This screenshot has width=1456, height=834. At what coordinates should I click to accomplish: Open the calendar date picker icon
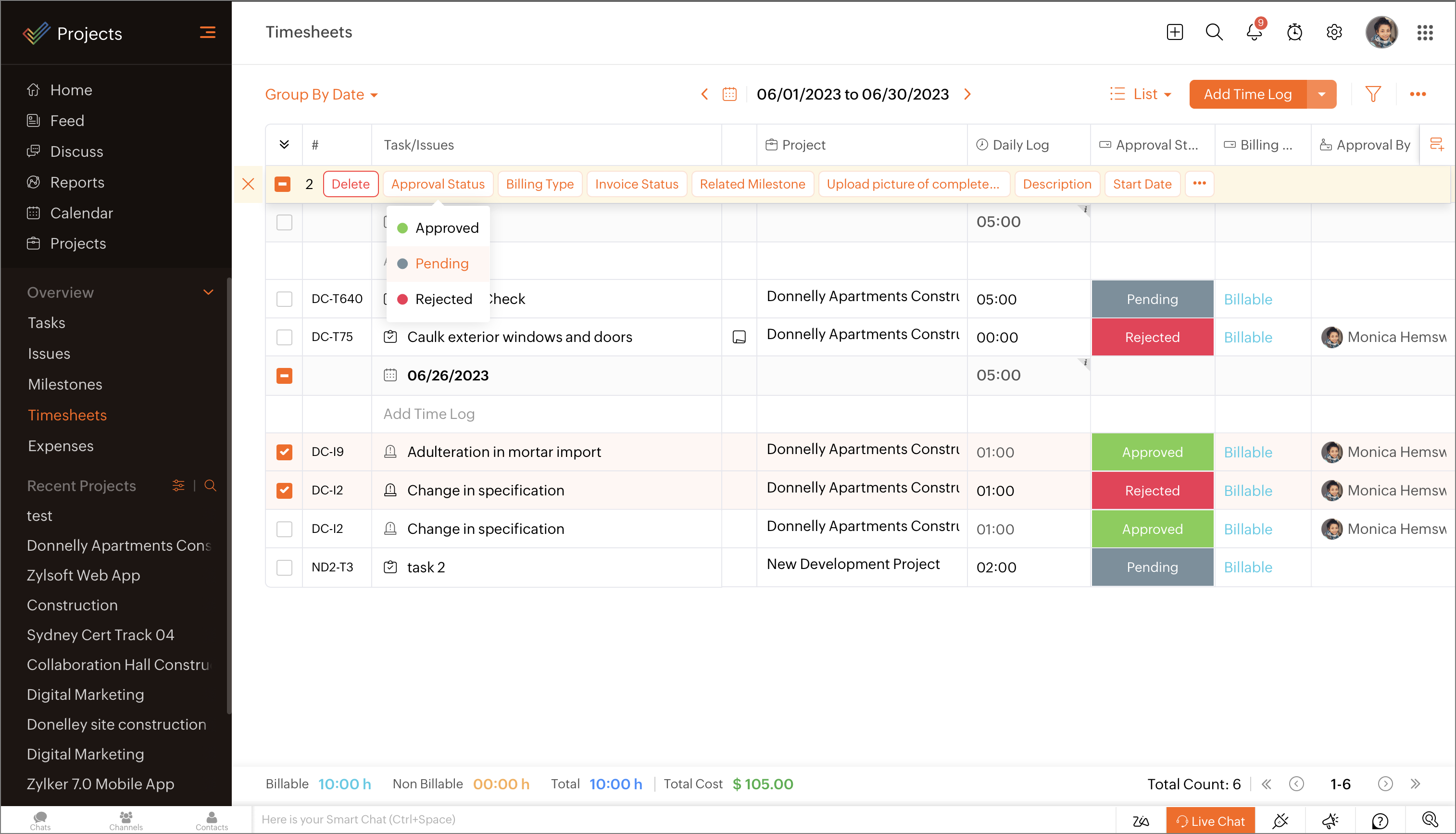729,94
